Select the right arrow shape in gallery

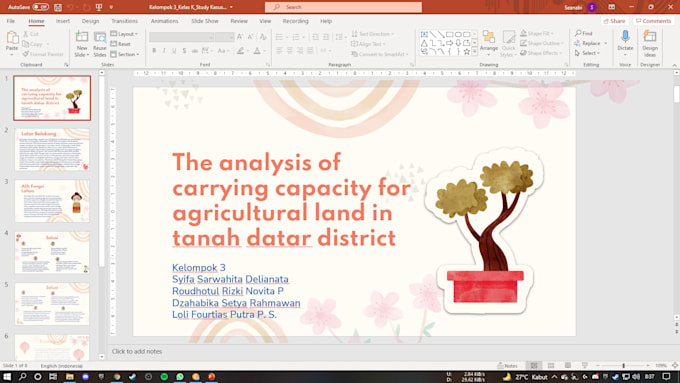pos(450,43)
